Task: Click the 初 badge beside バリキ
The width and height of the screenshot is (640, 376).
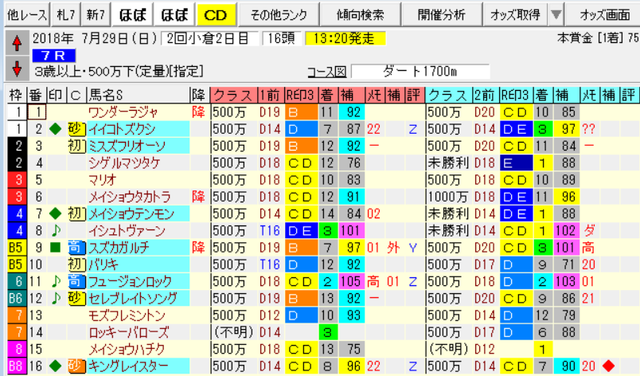Action: pos(76,264)
